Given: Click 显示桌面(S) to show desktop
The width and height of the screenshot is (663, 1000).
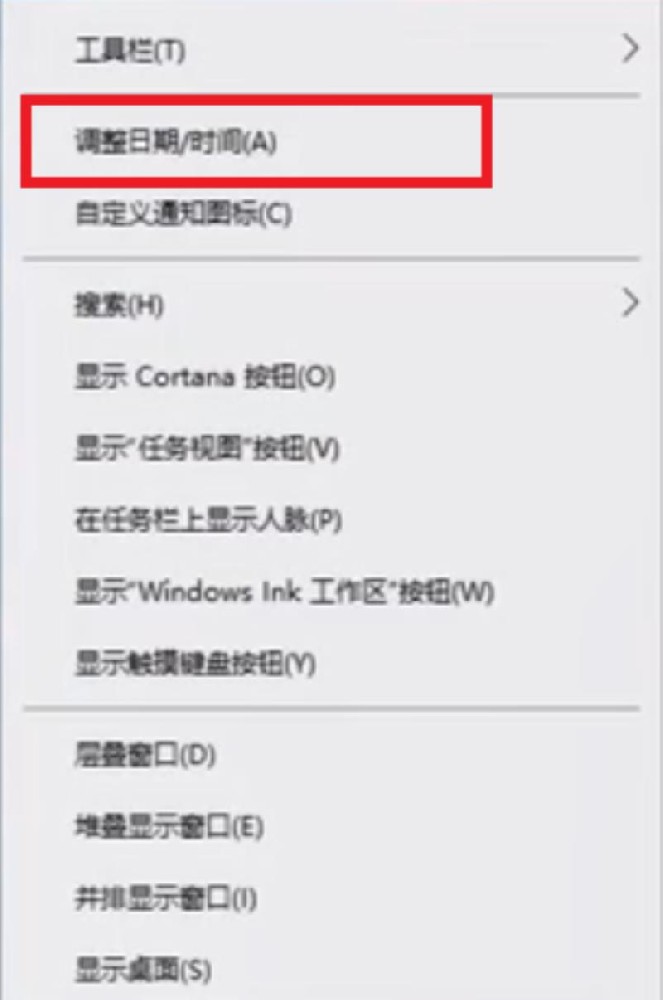Looking at the screenshot, I should (332, 970).
